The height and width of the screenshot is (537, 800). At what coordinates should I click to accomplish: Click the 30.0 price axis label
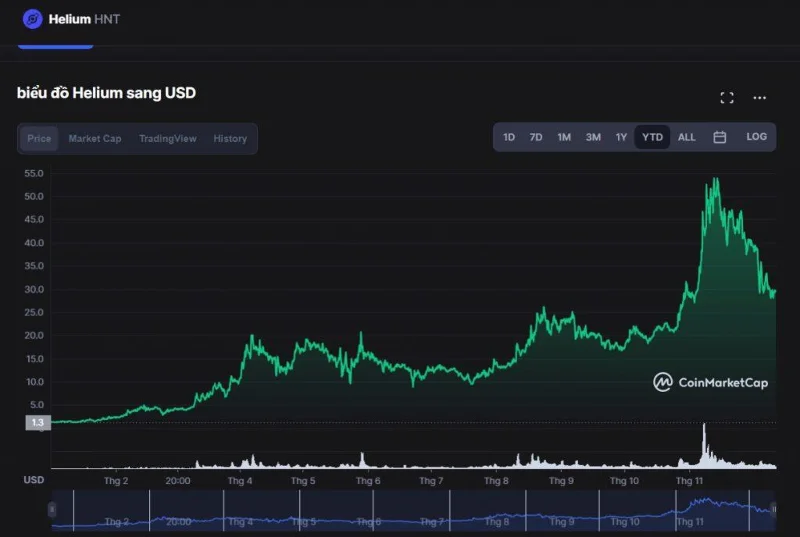point(34,289)
